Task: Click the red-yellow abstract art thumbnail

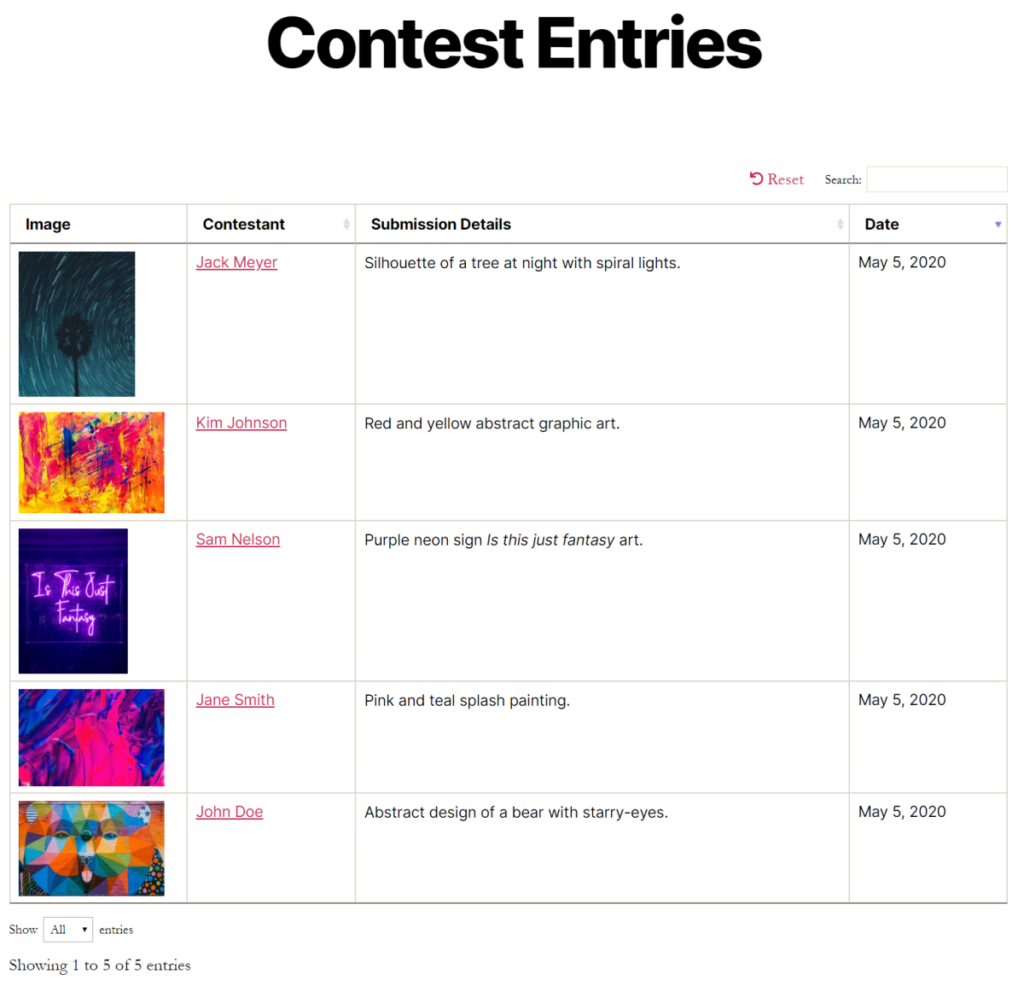Action: click(91, 462)
